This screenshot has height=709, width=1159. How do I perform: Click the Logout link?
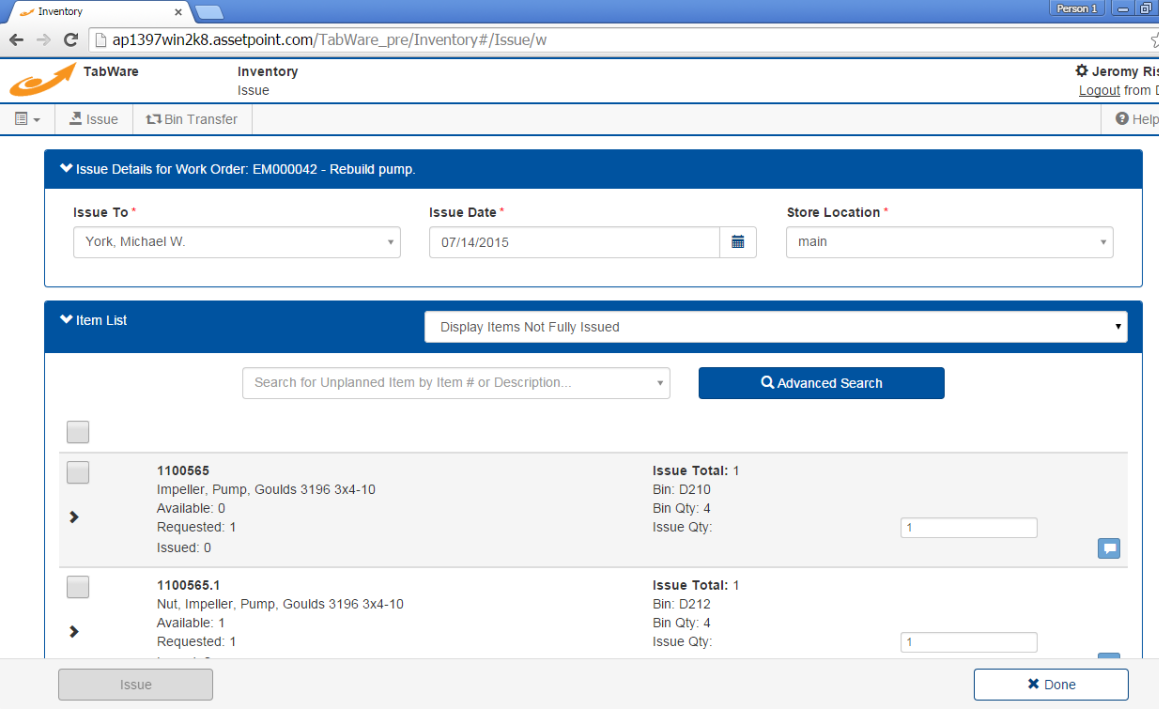pos(1099,89)
